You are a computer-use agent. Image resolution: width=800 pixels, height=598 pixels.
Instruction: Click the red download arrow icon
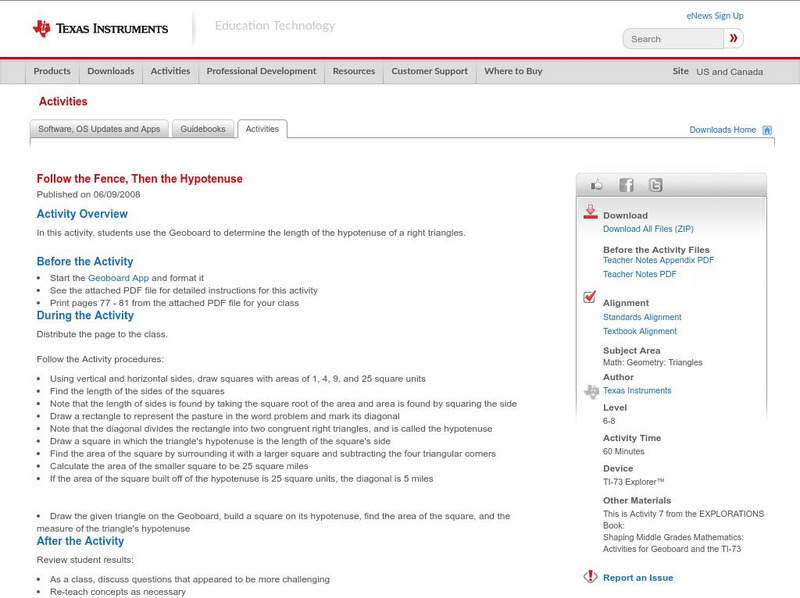pos(590,212)
